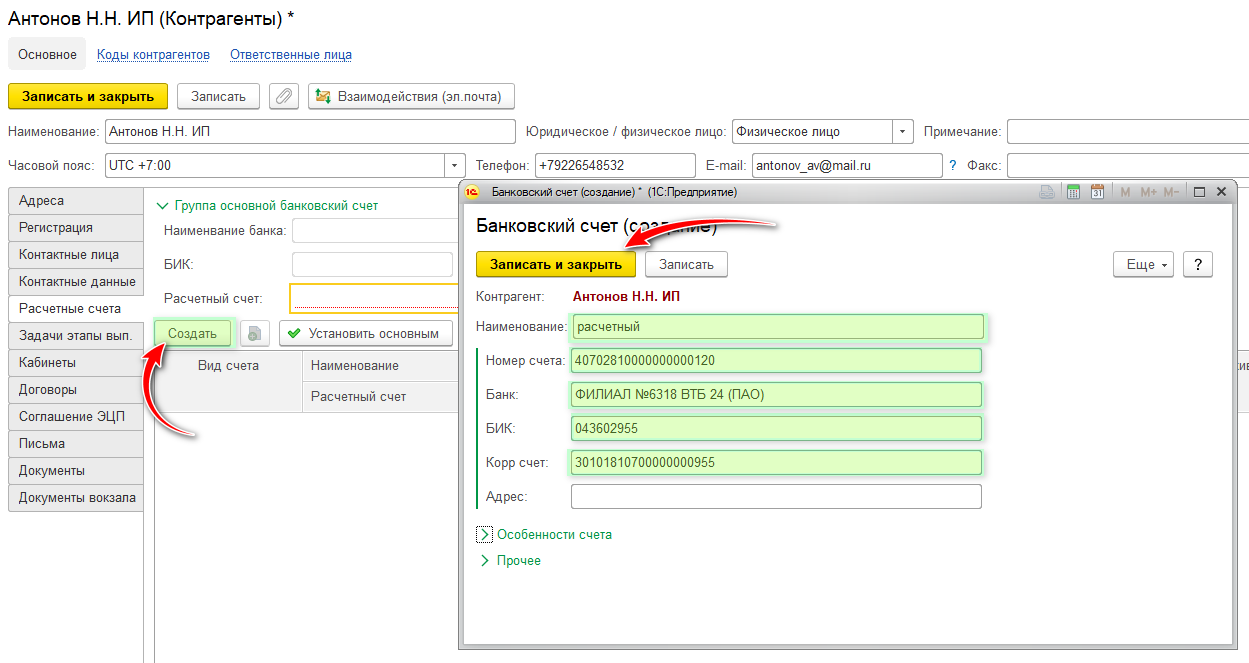Open the Часовой пояс dropdown
The width and height of the screenshot is (1249, 663).
pyautogui.click(x=456, y=165)
